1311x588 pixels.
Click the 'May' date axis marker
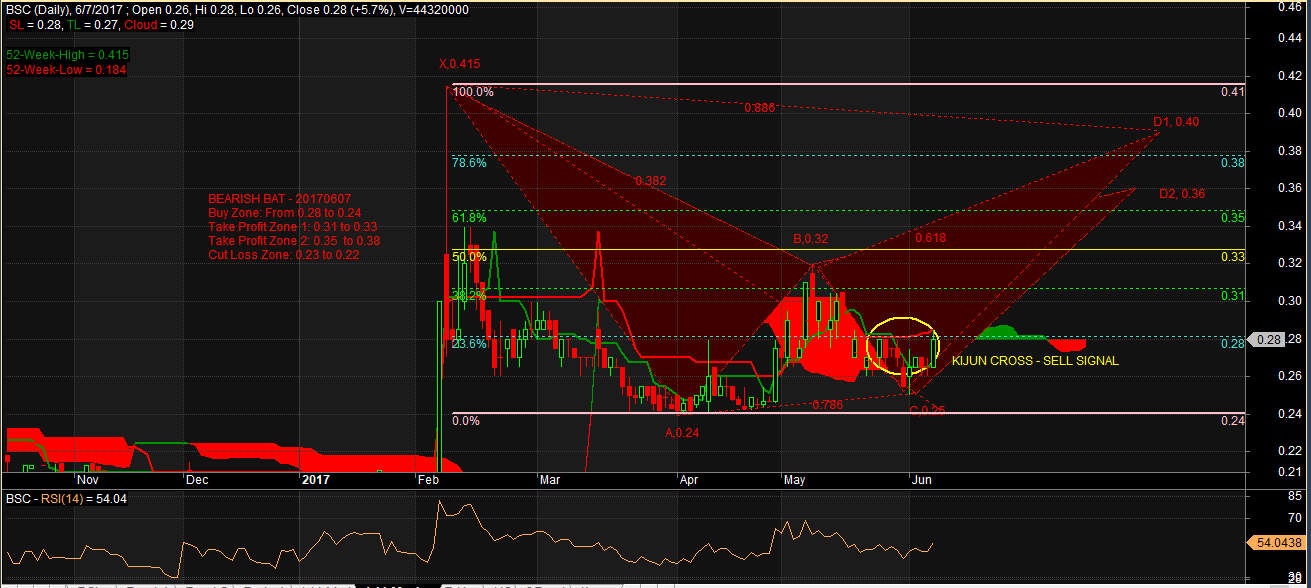click(x=794, y=479)
